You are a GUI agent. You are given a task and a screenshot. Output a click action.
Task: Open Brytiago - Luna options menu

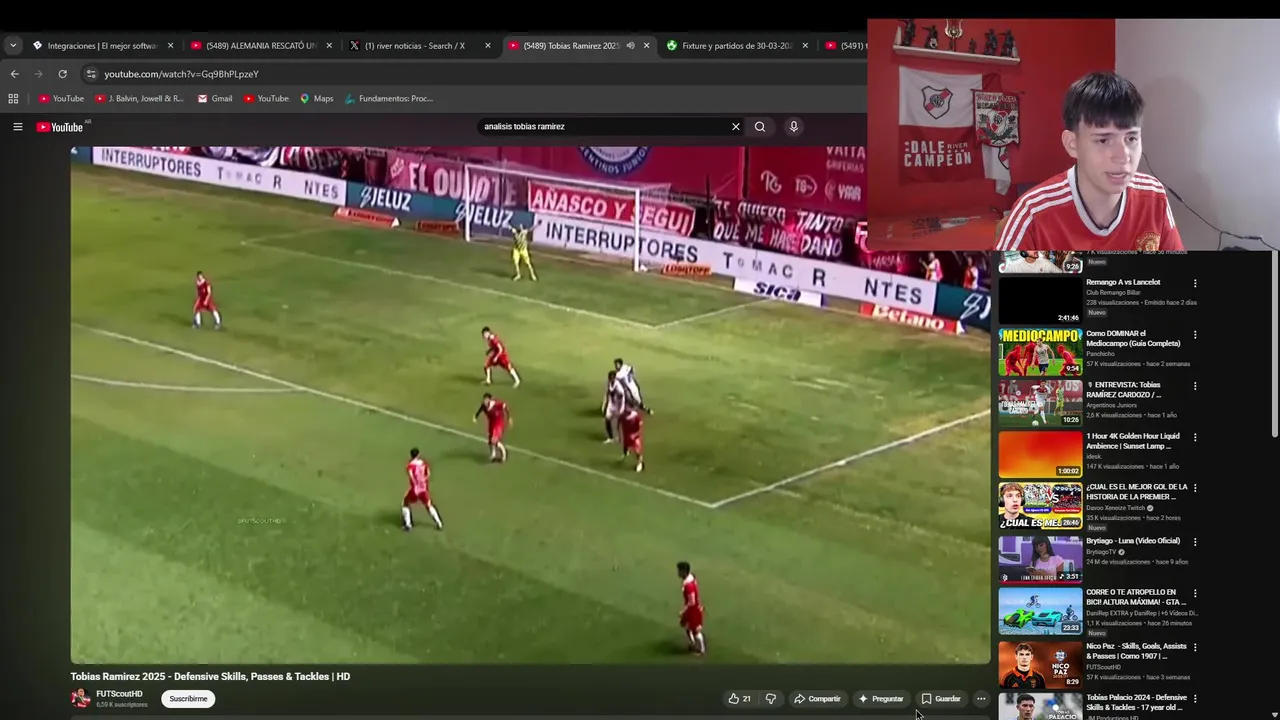(x=1195, y=542)
